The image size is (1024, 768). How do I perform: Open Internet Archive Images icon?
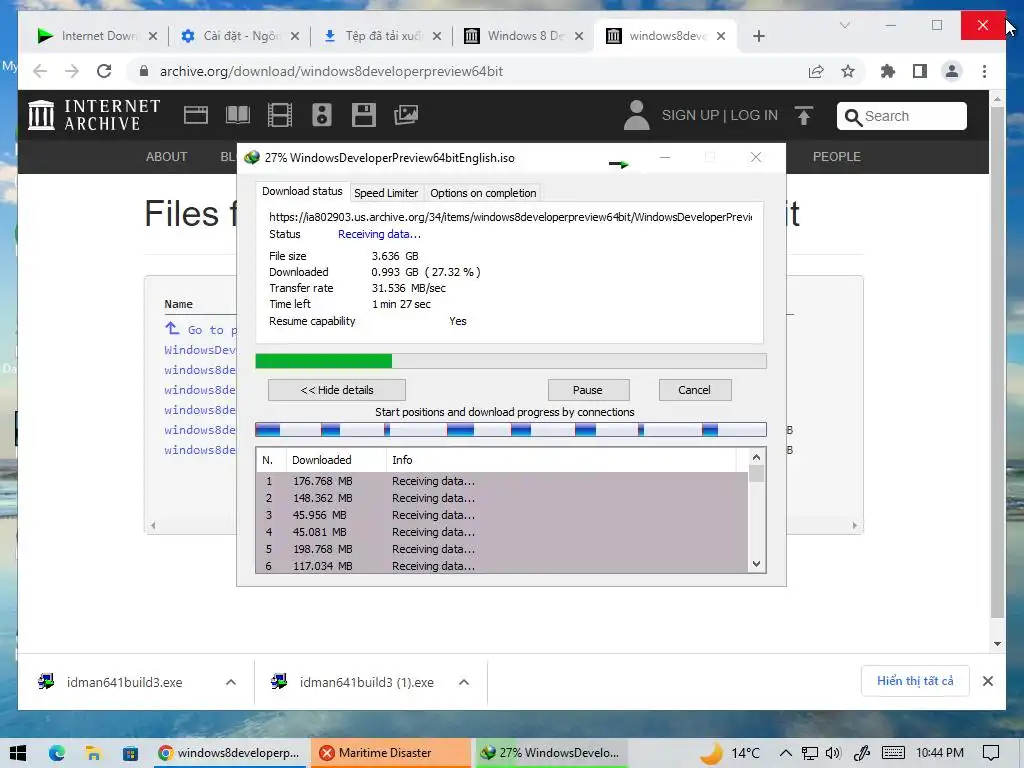406,116
